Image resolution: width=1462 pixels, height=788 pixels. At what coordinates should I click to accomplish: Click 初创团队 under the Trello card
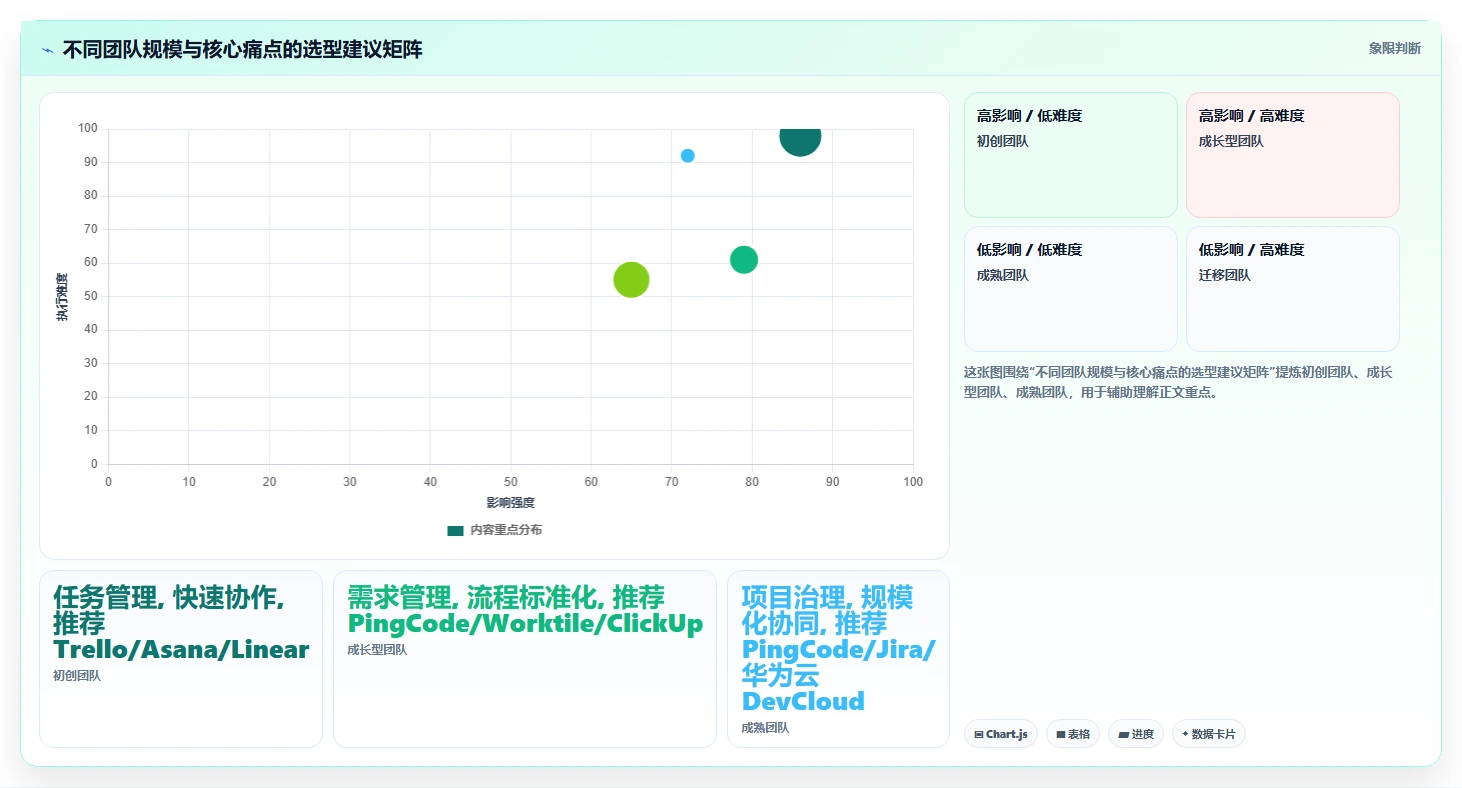point(77,676)
